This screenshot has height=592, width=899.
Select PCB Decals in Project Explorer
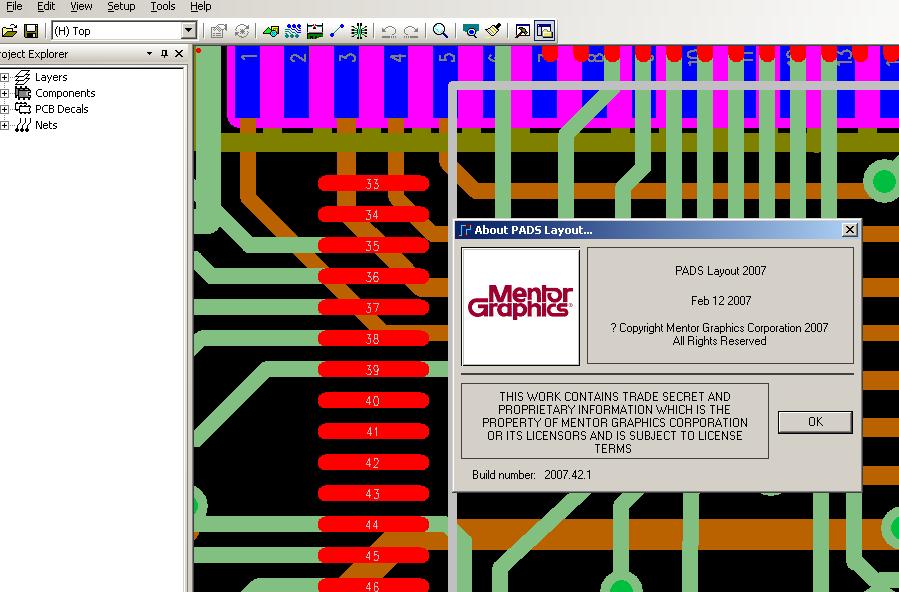tap(61, 109)
